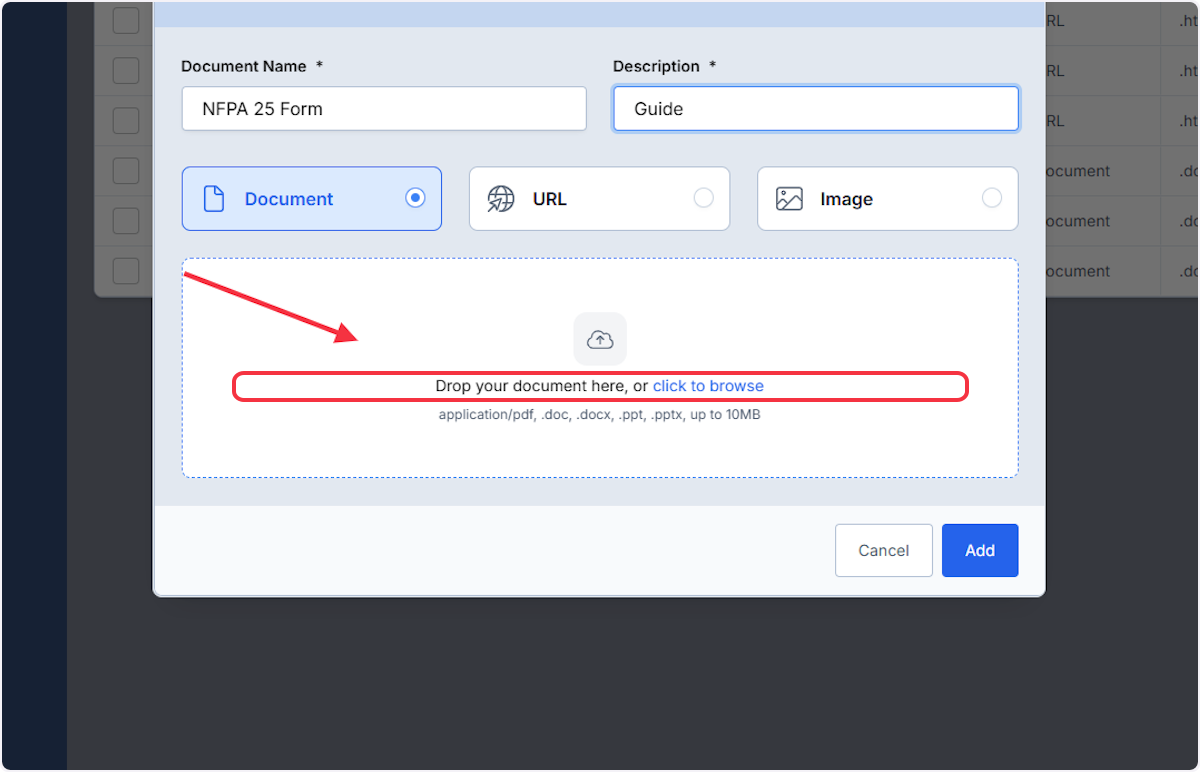Click the 'Drop your document here' text
This screenshot has height=772, width=1200.
(532, 386)
